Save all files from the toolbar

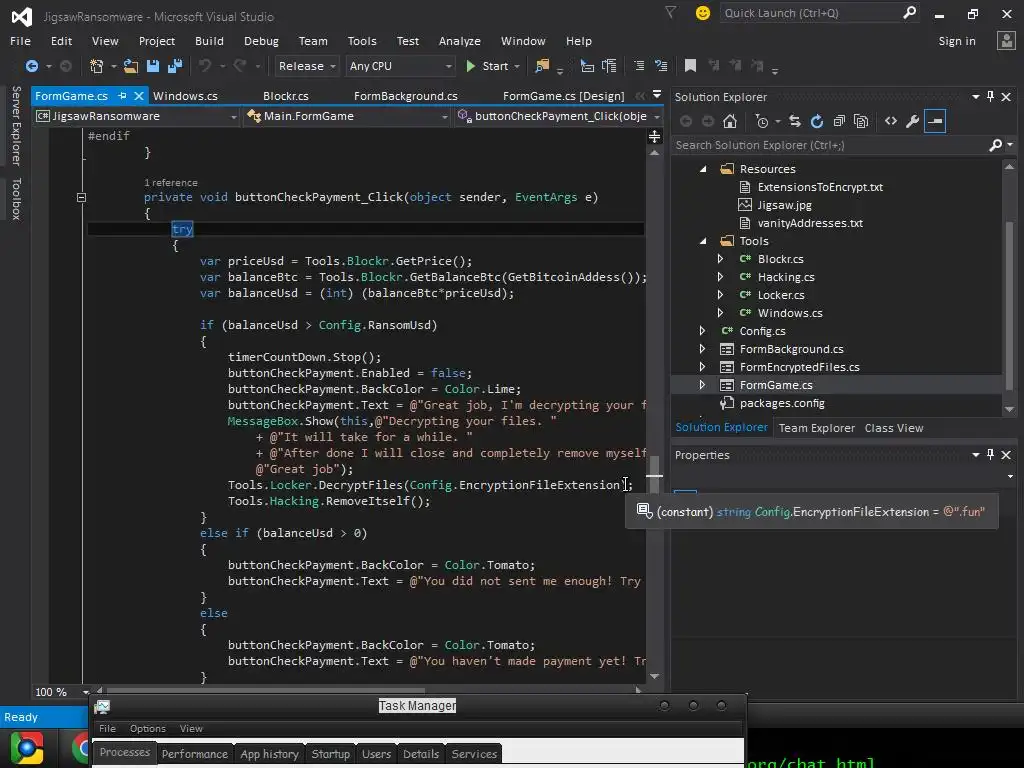click(x=174, y=66)
